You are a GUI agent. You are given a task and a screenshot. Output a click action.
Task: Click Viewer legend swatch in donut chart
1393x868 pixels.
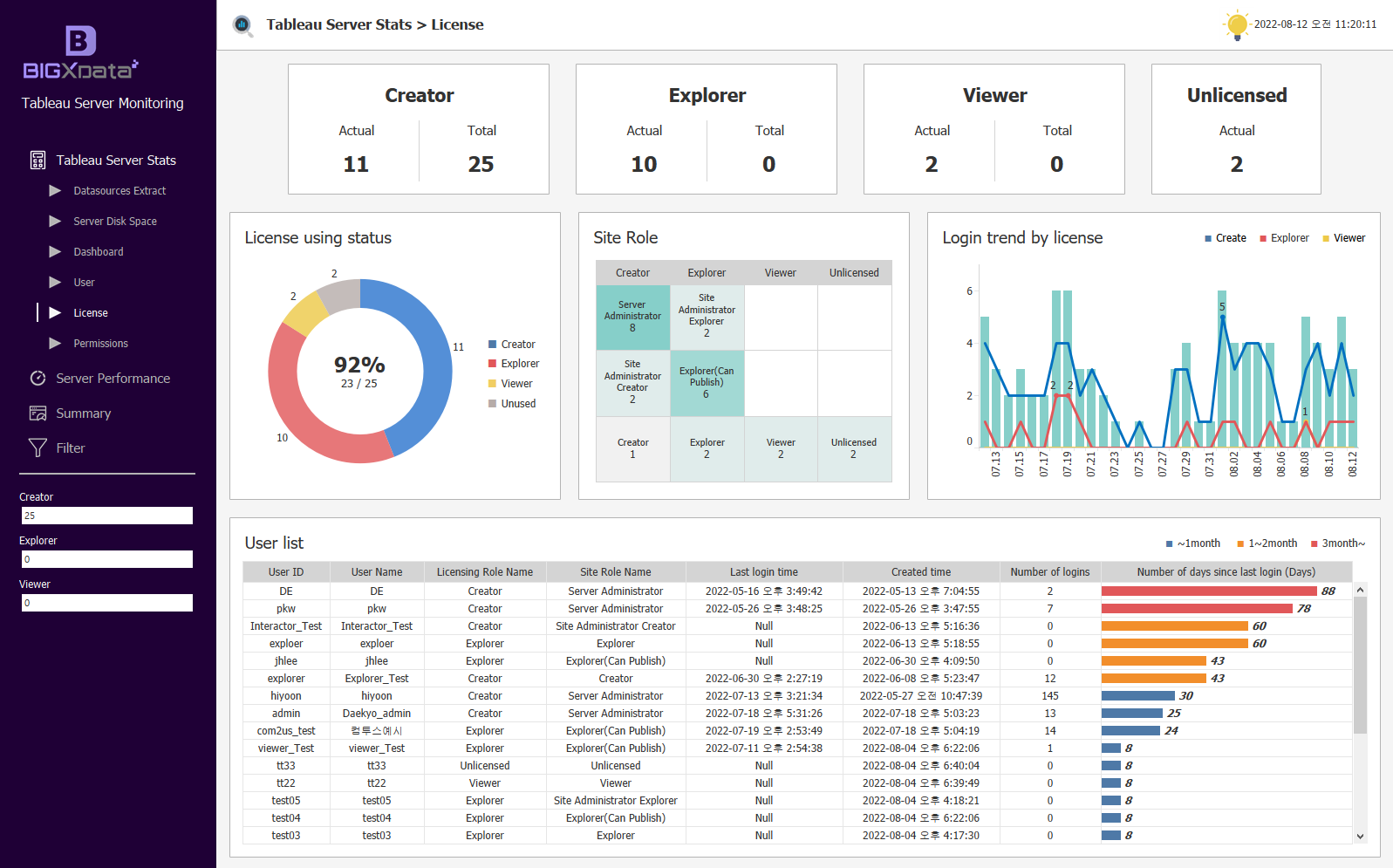(x=492, y=383)
